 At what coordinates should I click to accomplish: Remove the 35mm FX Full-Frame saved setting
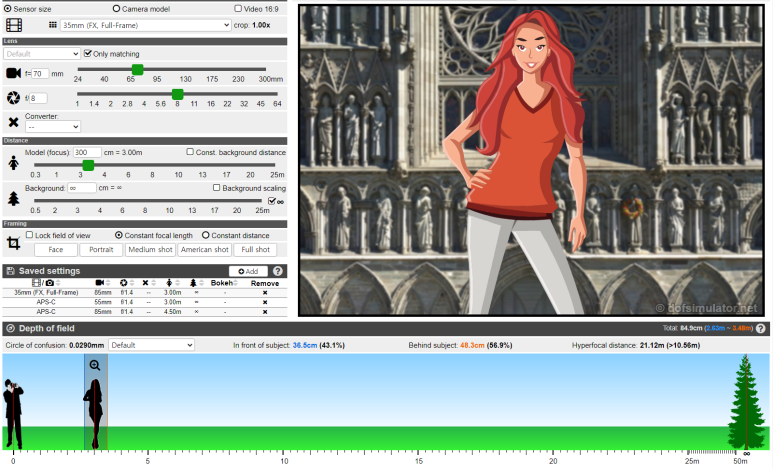click(265, 292)
